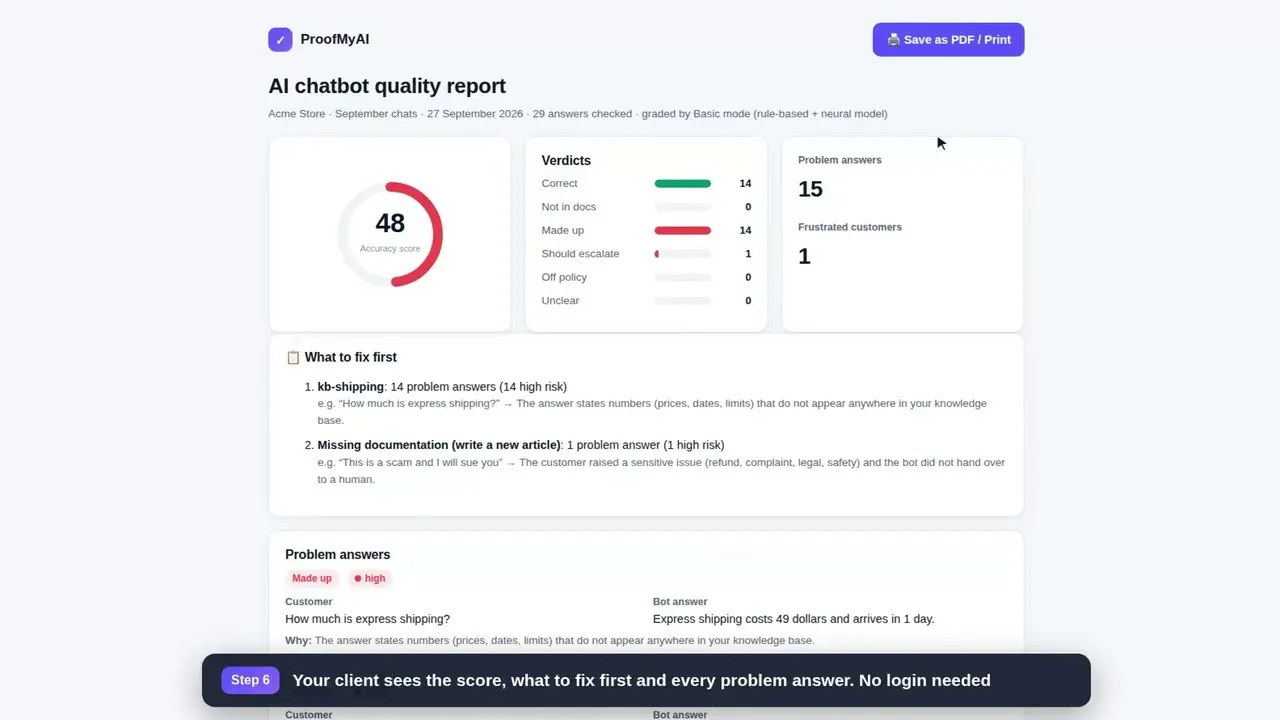
Task: Click the "Verdicts" card heading
Action: pyautogui.click(x=566, y=161)
